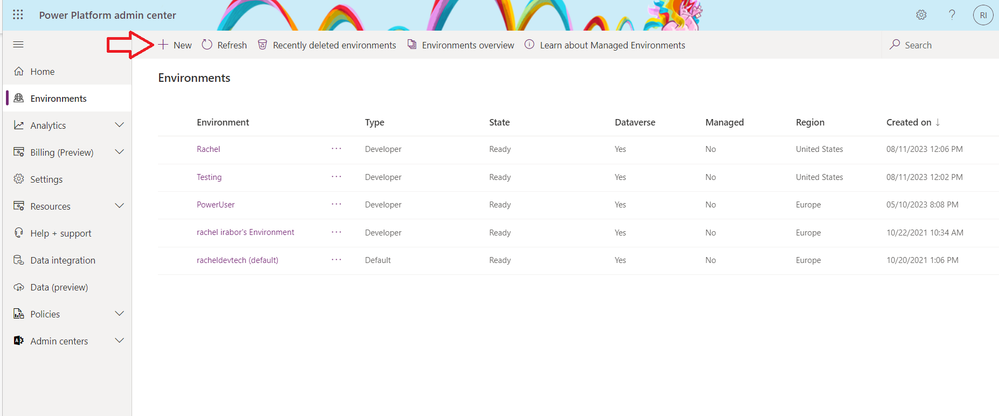This screenshot has width=999, height=416.
Task: Open Environments overview
Action: 461,45
